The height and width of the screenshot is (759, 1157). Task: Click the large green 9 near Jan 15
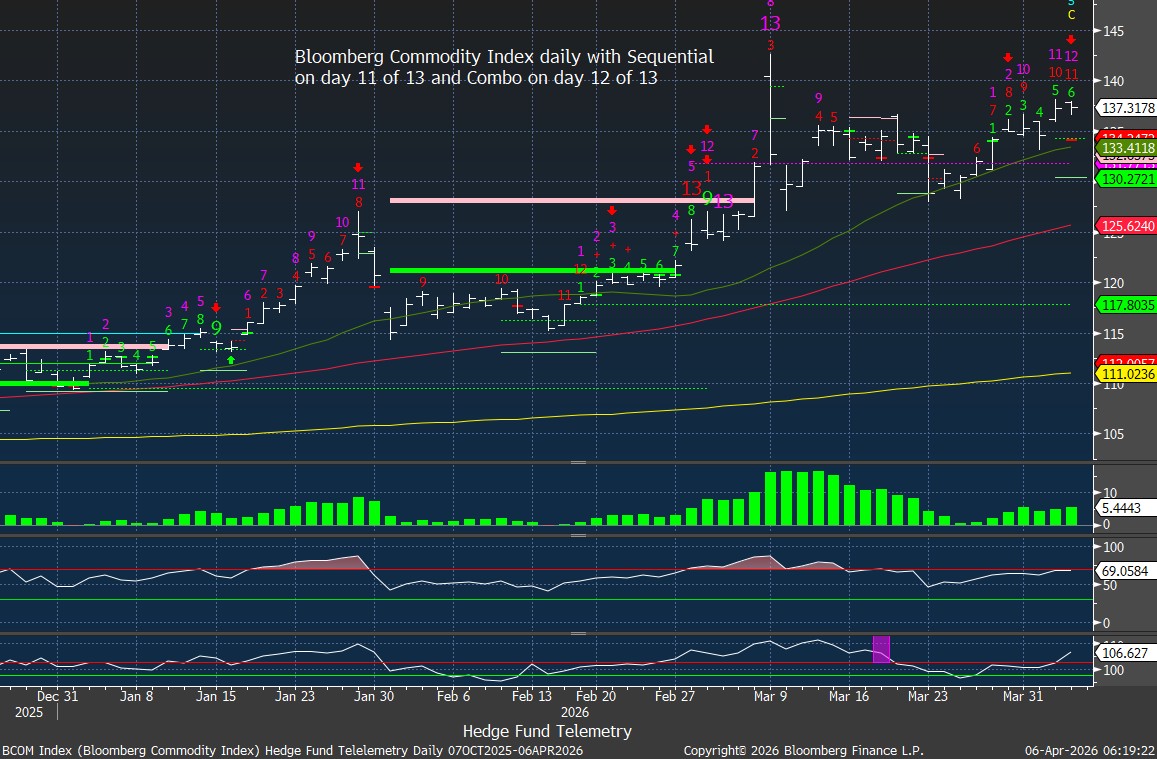coord(216,328)
